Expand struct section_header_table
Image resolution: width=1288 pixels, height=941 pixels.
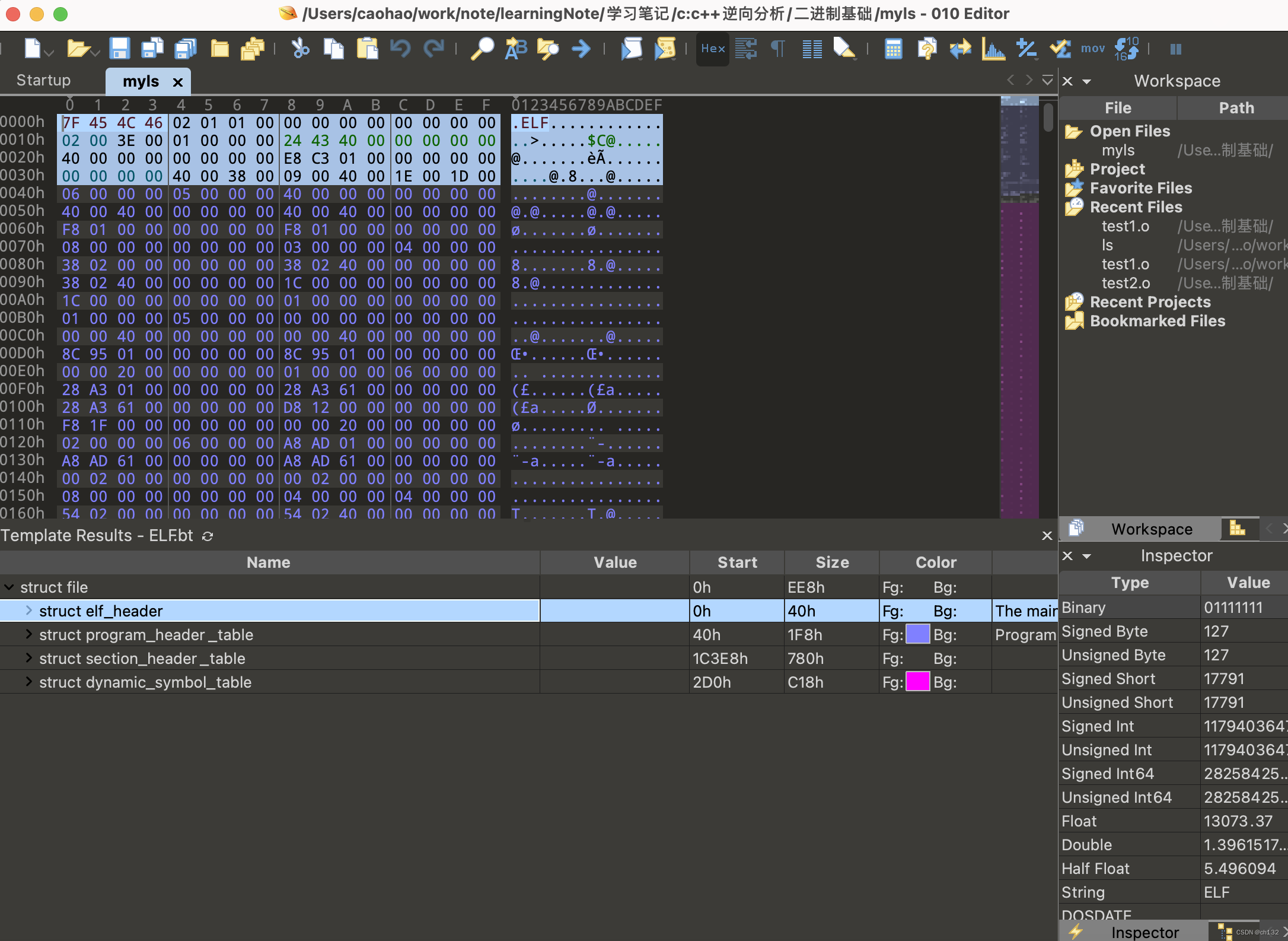tap(28, 657)
